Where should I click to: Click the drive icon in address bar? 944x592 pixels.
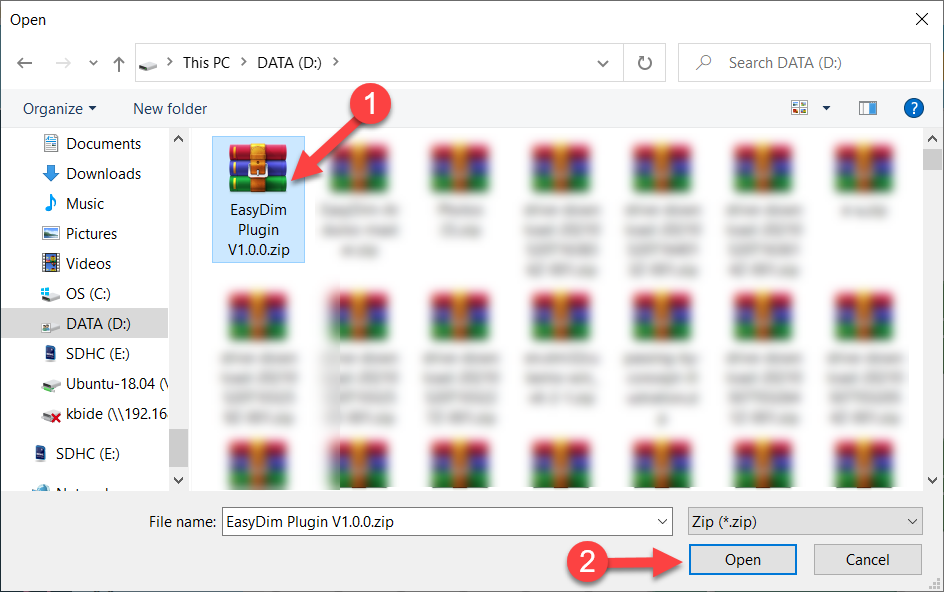(148, 65)
